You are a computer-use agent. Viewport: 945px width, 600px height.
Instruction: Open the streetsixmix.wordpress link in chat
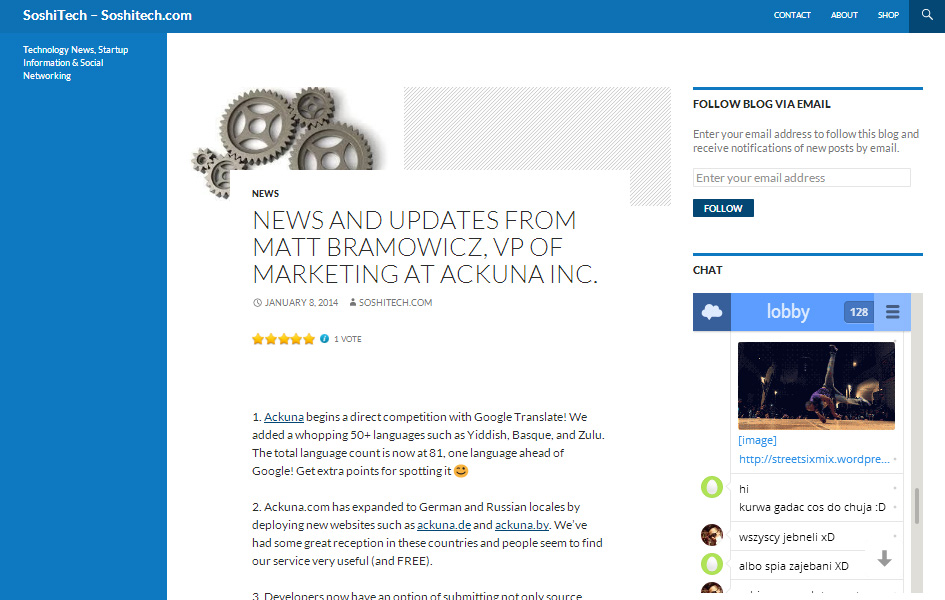(x=813, y=459)
